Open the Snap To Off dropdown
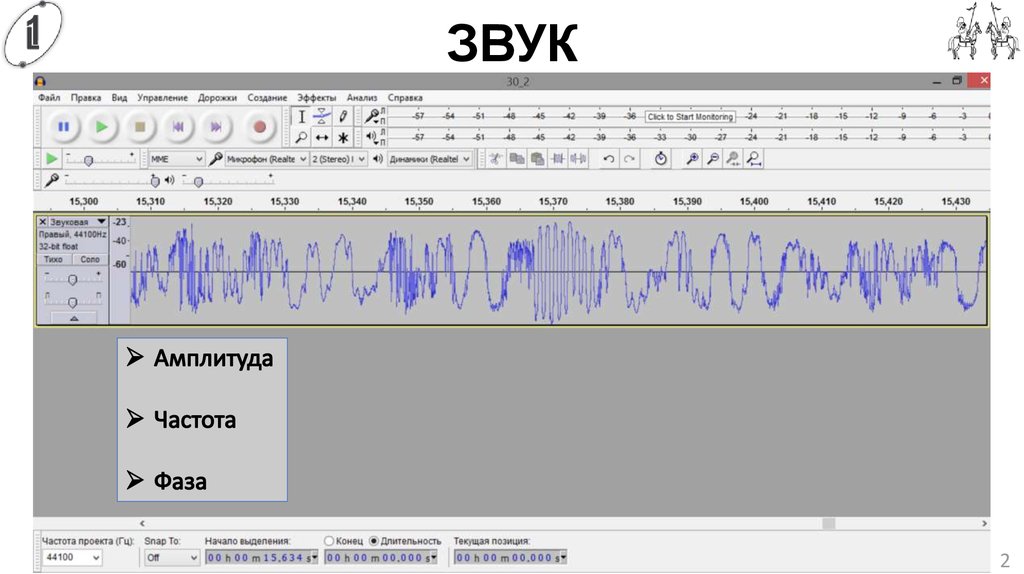Screen dimensions: 1024x574 tap(171, 557)
